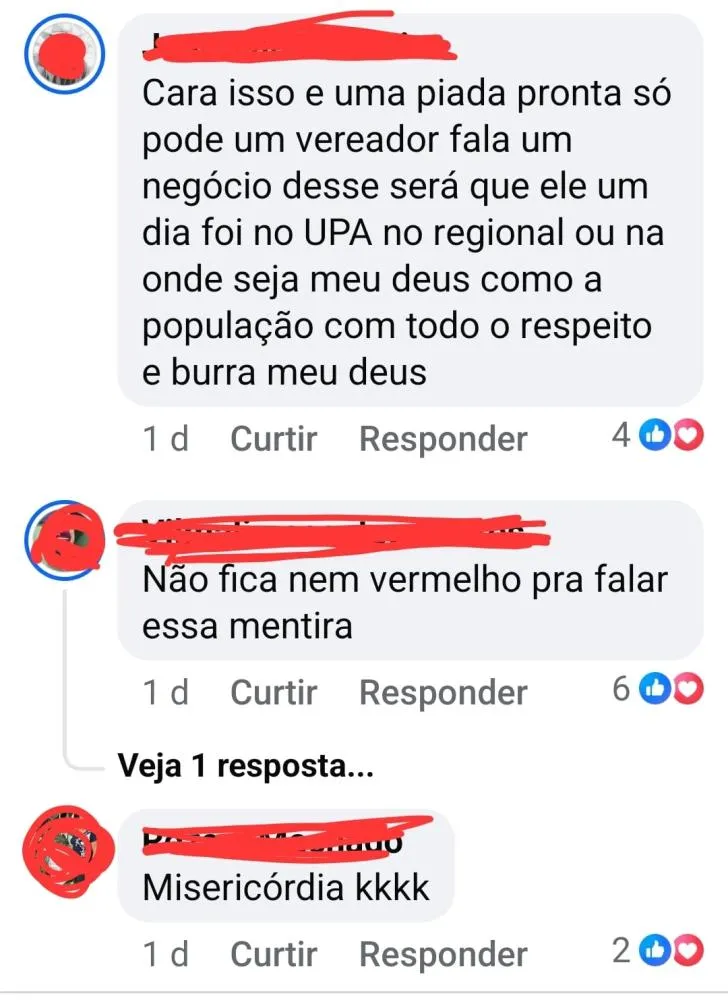Open first commenter's profile picture
Screen dimensions: 728x1000
64,54
